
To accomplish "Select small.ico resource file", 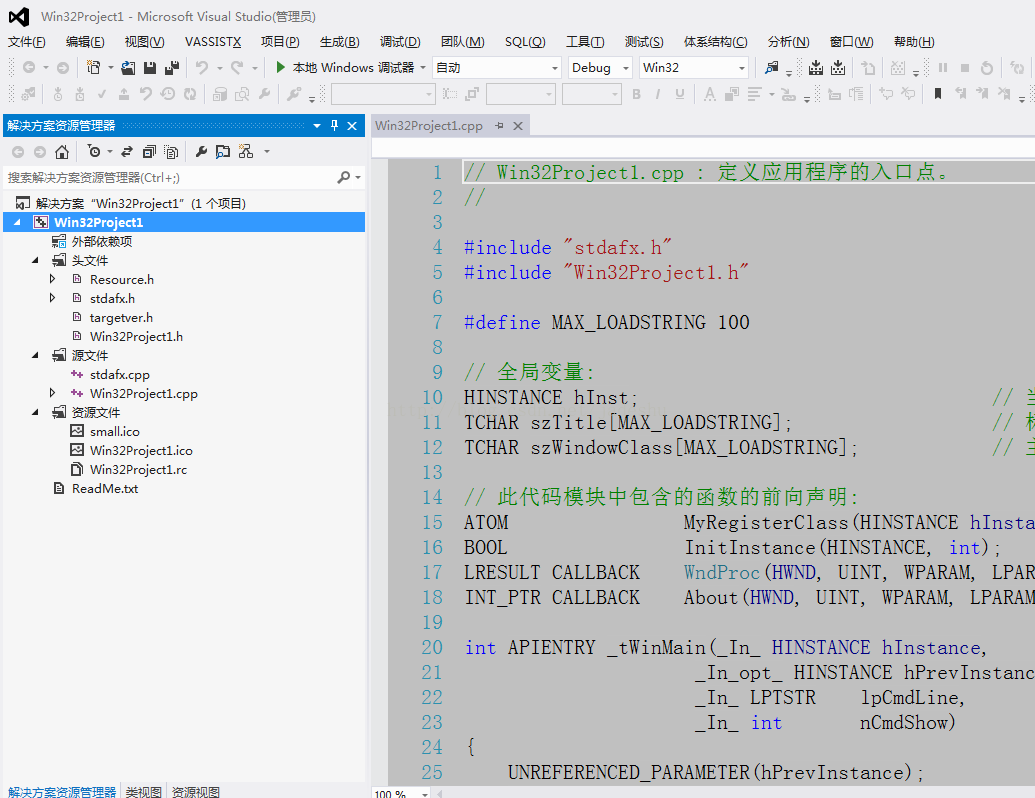I will [115, 432].
